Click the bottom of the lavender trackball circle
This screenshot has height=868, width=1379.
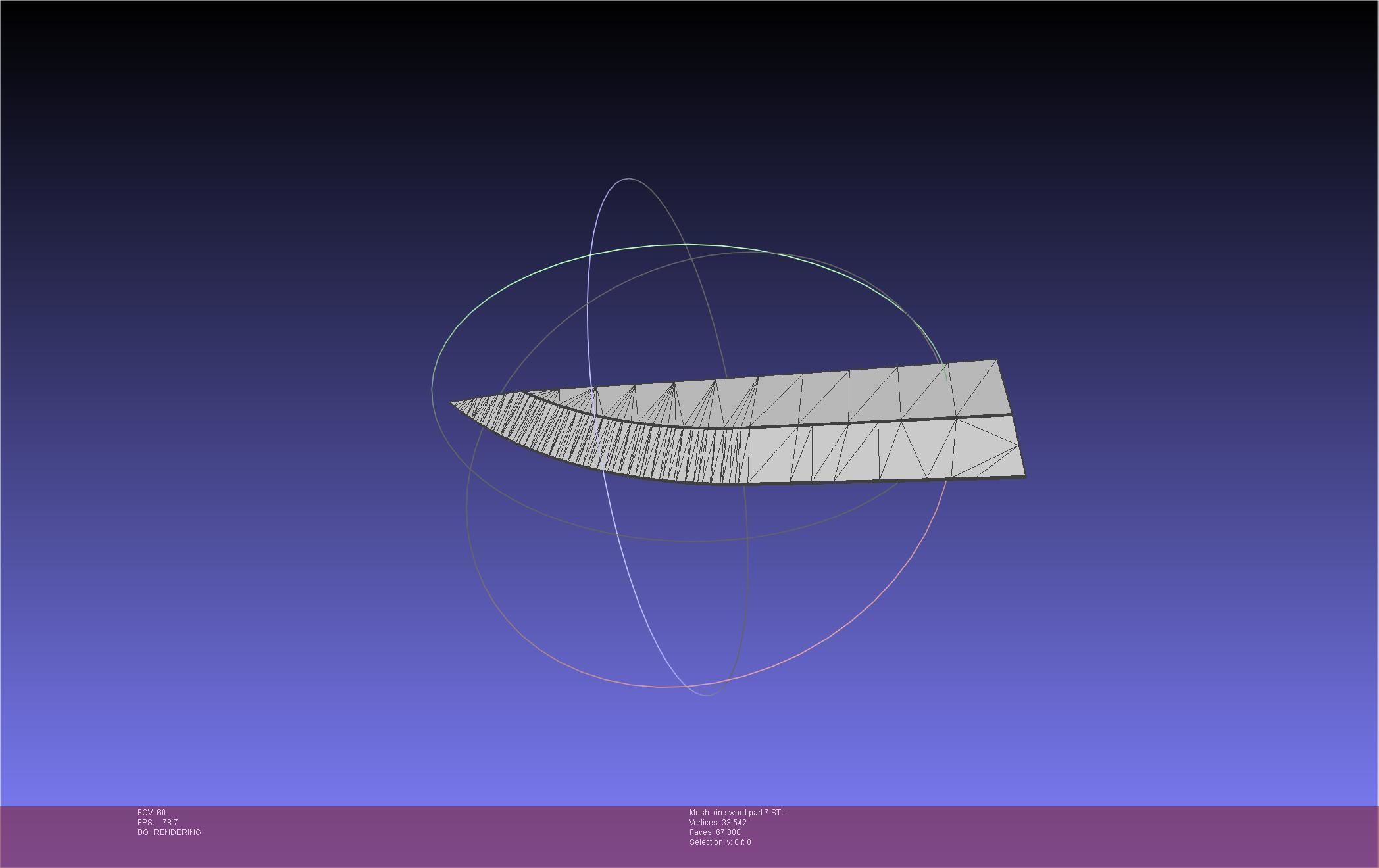[707, 694]
